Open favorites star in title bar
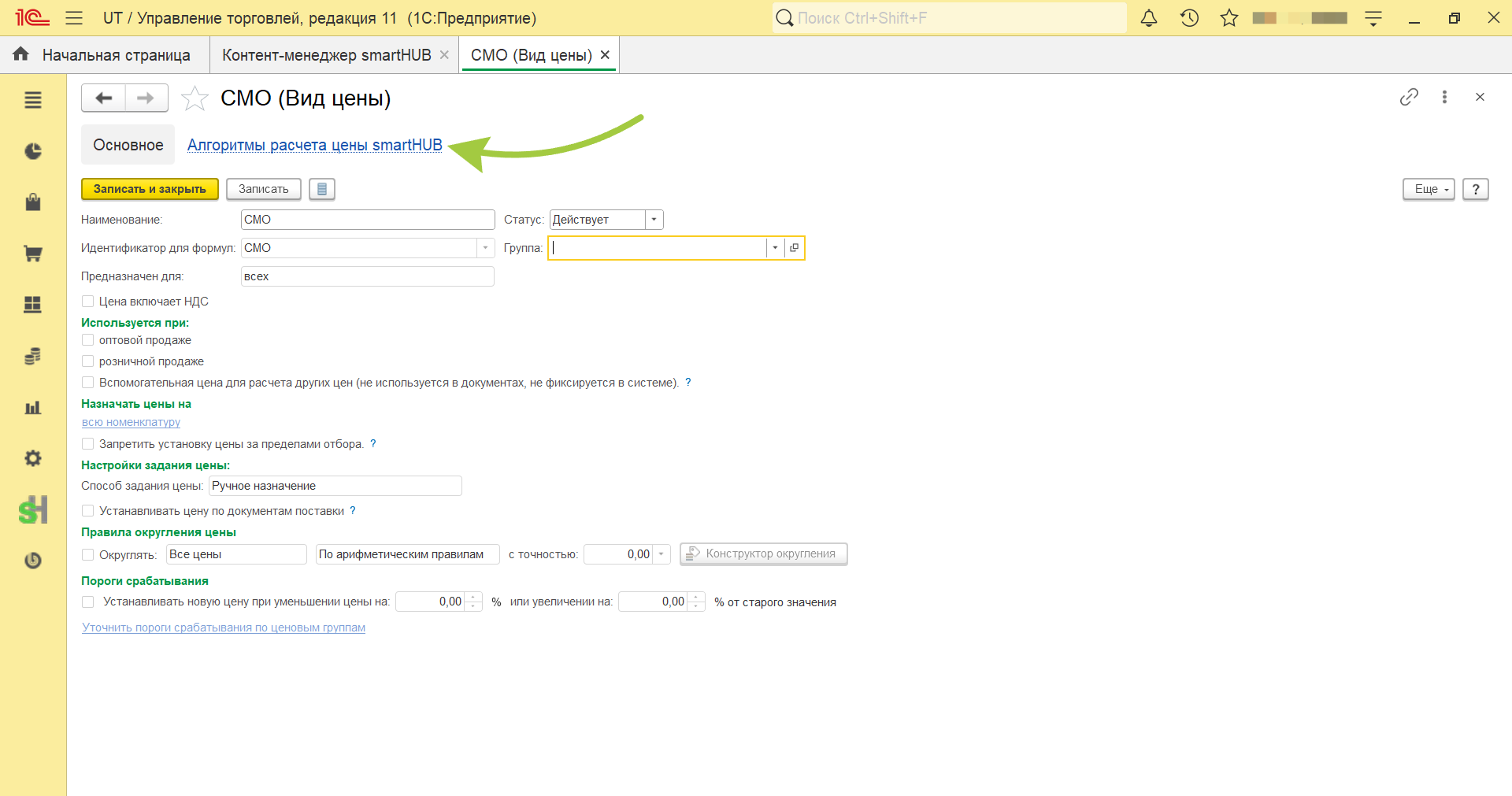 point(1229,17)
